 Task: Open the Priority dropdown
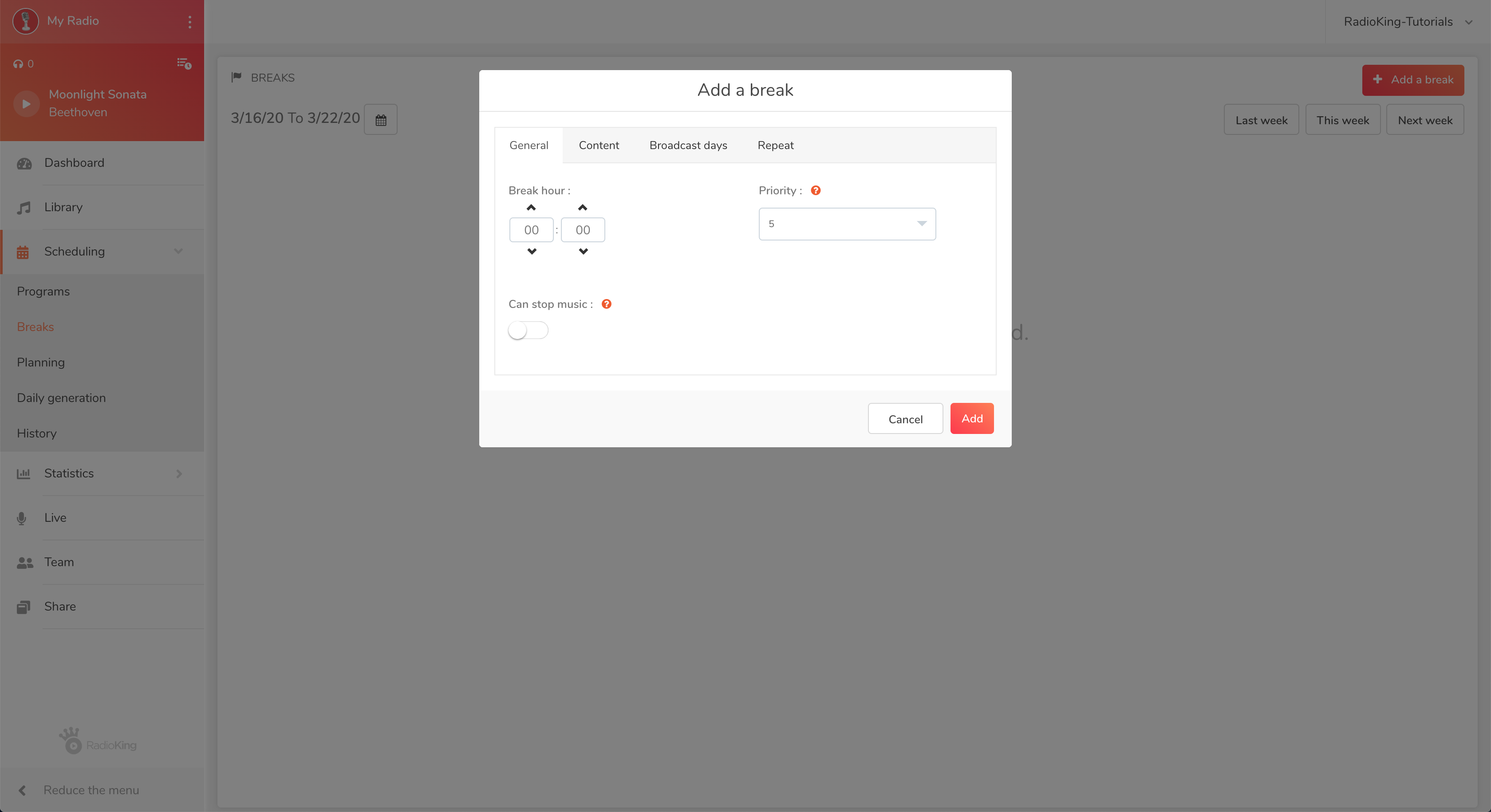(x=847, y=224)
